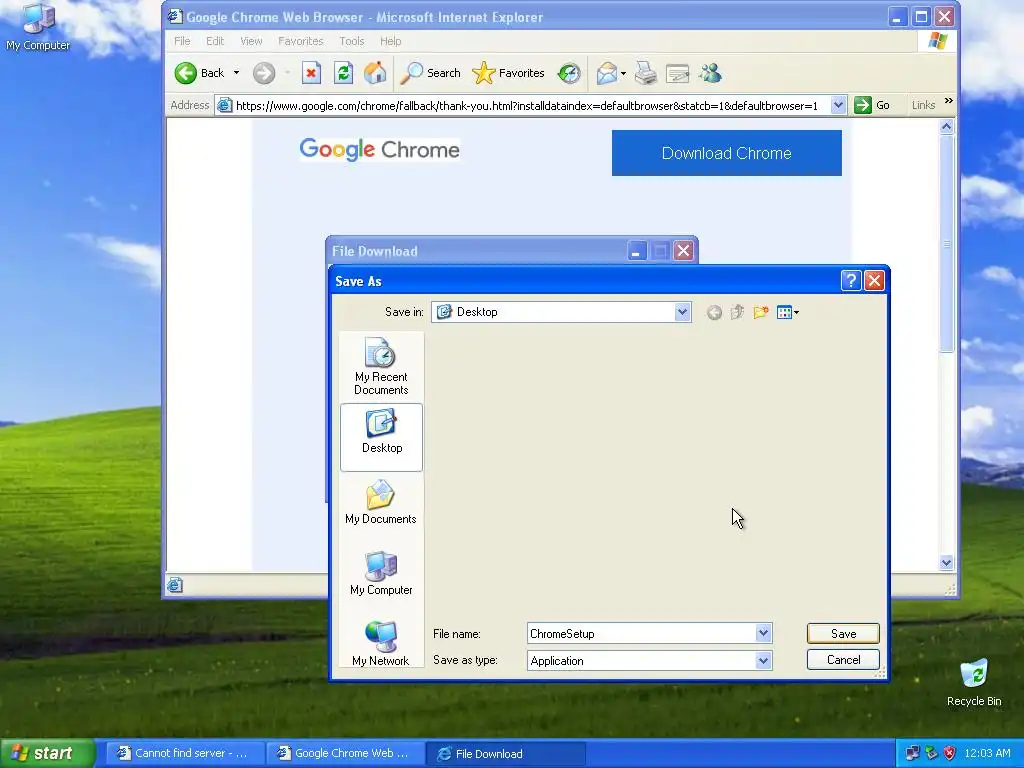Image resolution: width=1024 pixels, height=768 pixels.
Task: Click the network connection tray icon
Action: pos(913,753)
